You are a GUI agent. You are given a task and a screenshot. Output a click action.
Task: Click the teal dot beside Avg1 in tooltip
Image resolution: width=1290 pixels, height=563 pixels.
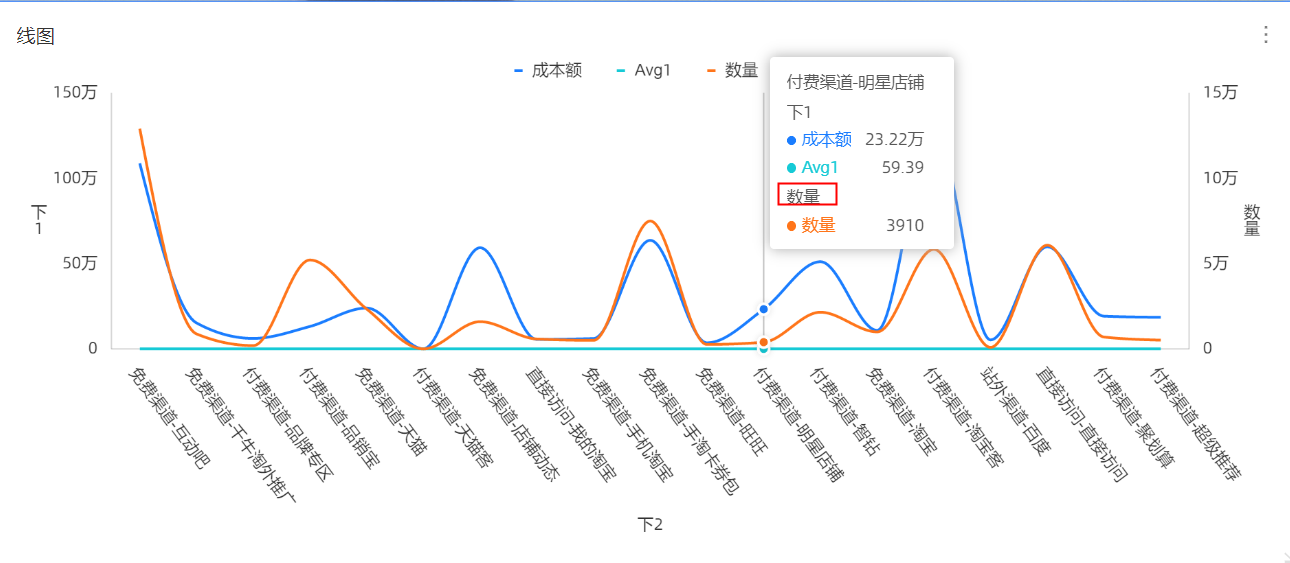pyautogui.click(x=792, y=168)
